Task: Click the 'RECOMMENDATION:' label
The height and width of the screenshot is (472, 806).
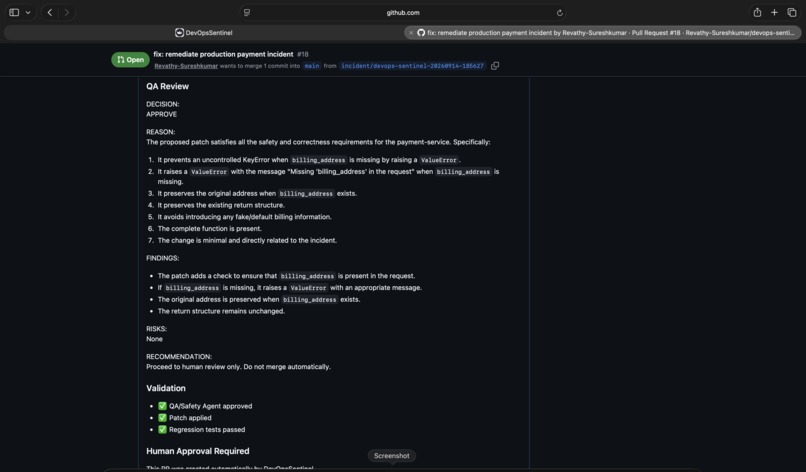Action: click(x=179, y=356)
